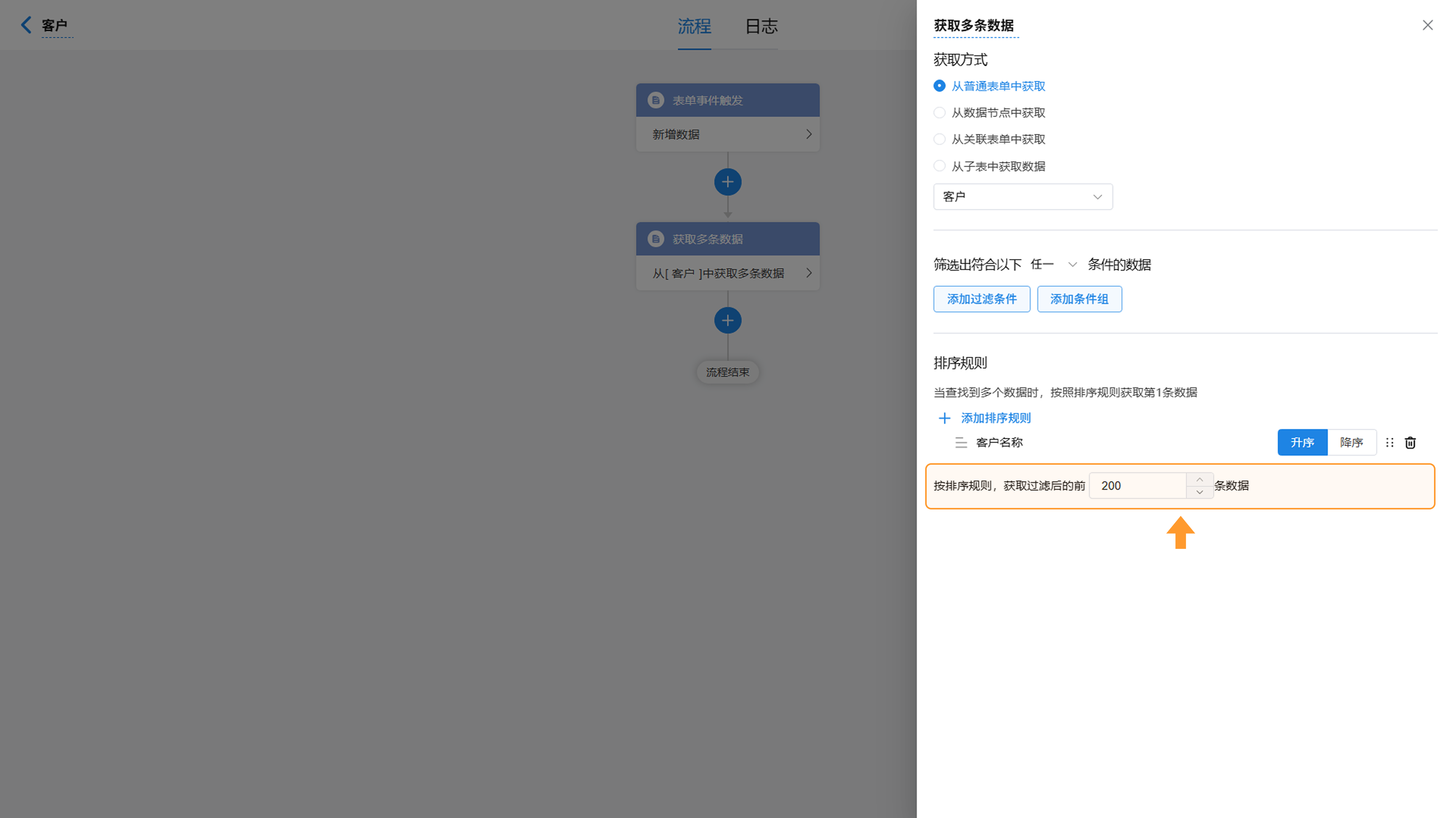Viewport: 1456px width, 818px height.
Task: Increase the record count stepper
Action: (x=1199, y=479)
